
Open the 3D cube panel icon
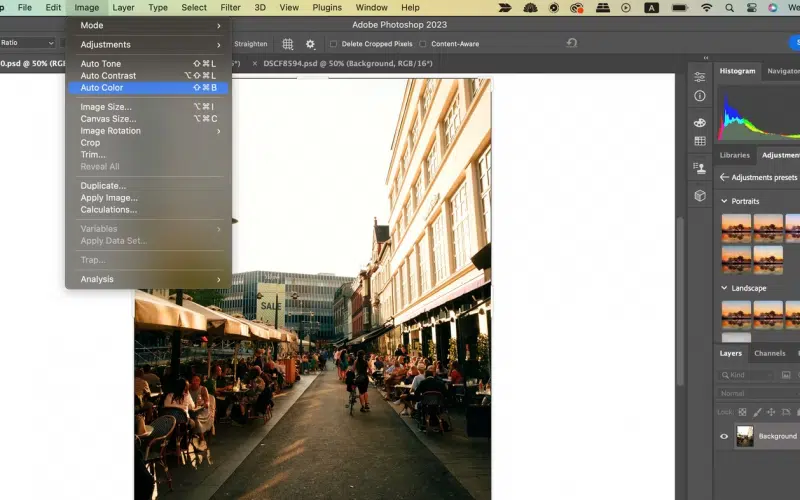[700, 195]
